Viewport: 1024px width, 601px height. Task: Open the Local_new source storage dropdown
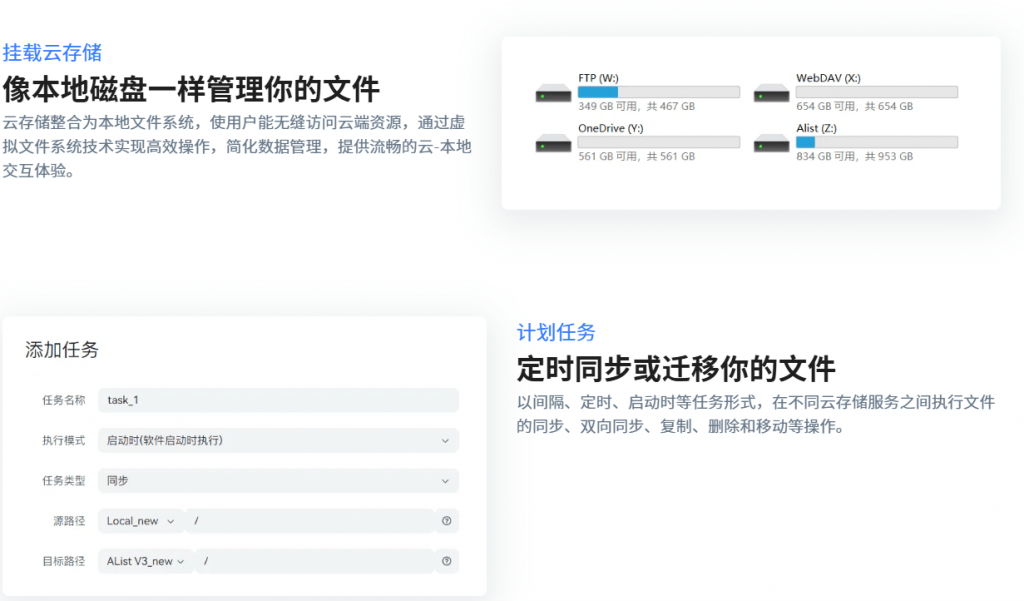click(x=140, y=521)
